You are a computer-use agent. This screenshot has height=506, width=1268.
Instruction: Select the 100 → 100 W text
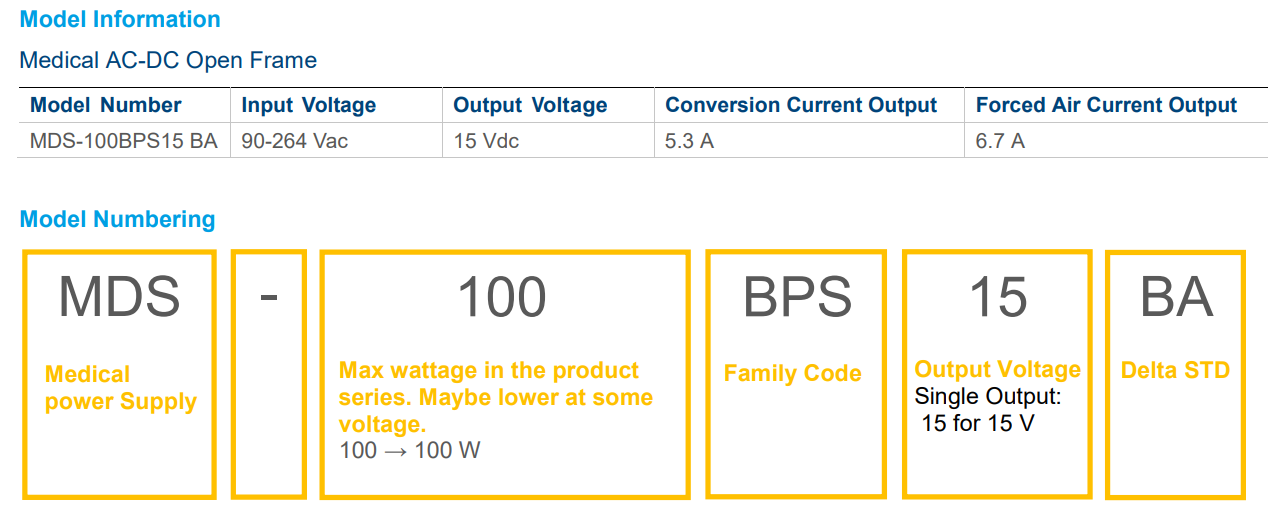(x=410, y=450)
